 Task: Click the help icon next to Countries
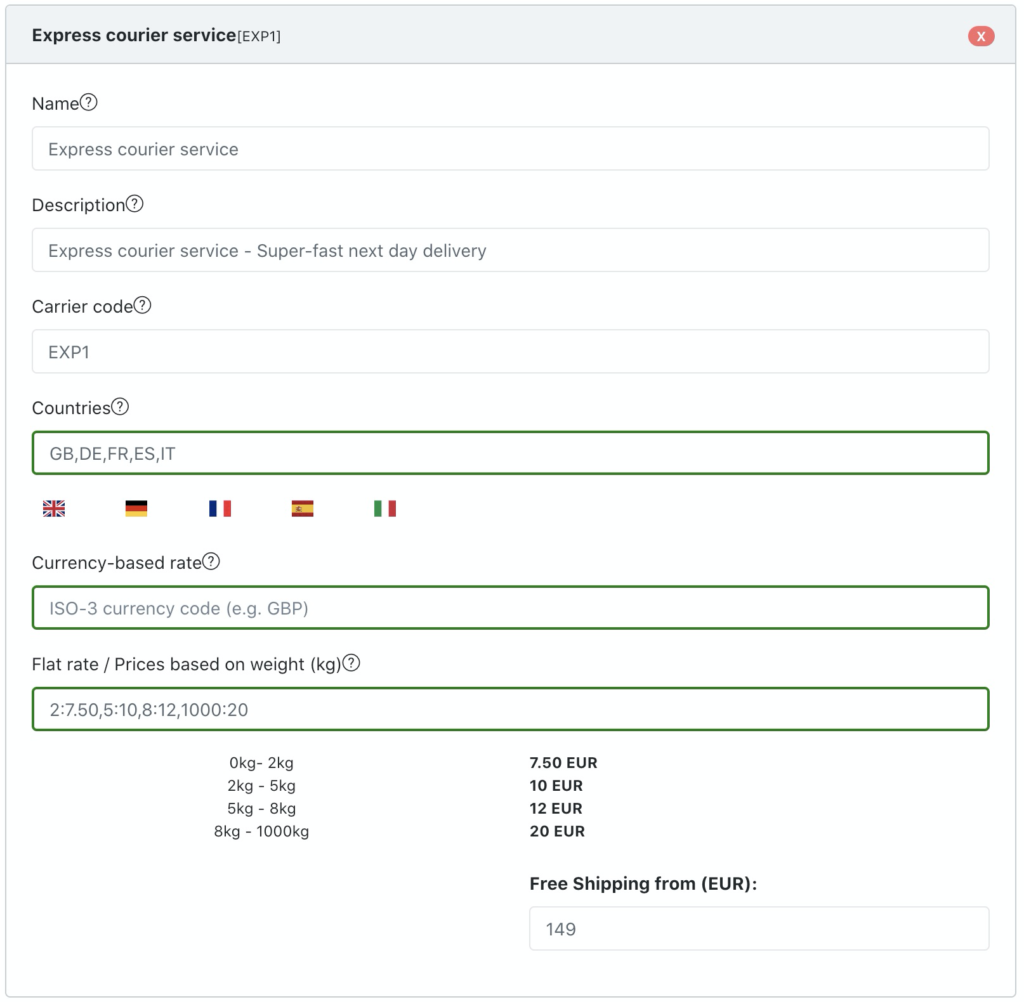tap(120, 407)
